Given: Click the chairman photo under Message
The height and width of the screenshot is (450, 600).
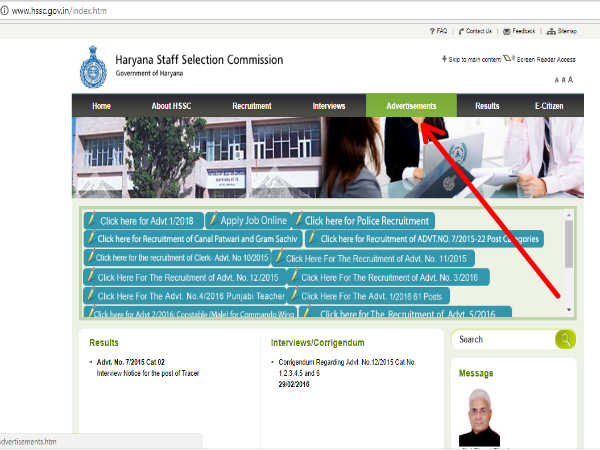Looking at the screenshot, I should [479, 417].
